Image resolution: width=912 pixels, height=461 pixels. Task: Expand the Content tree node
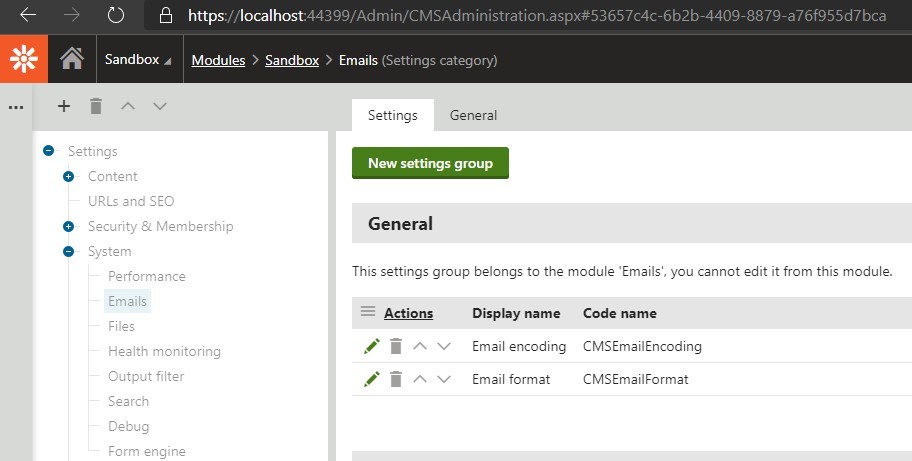click(69, 176)
